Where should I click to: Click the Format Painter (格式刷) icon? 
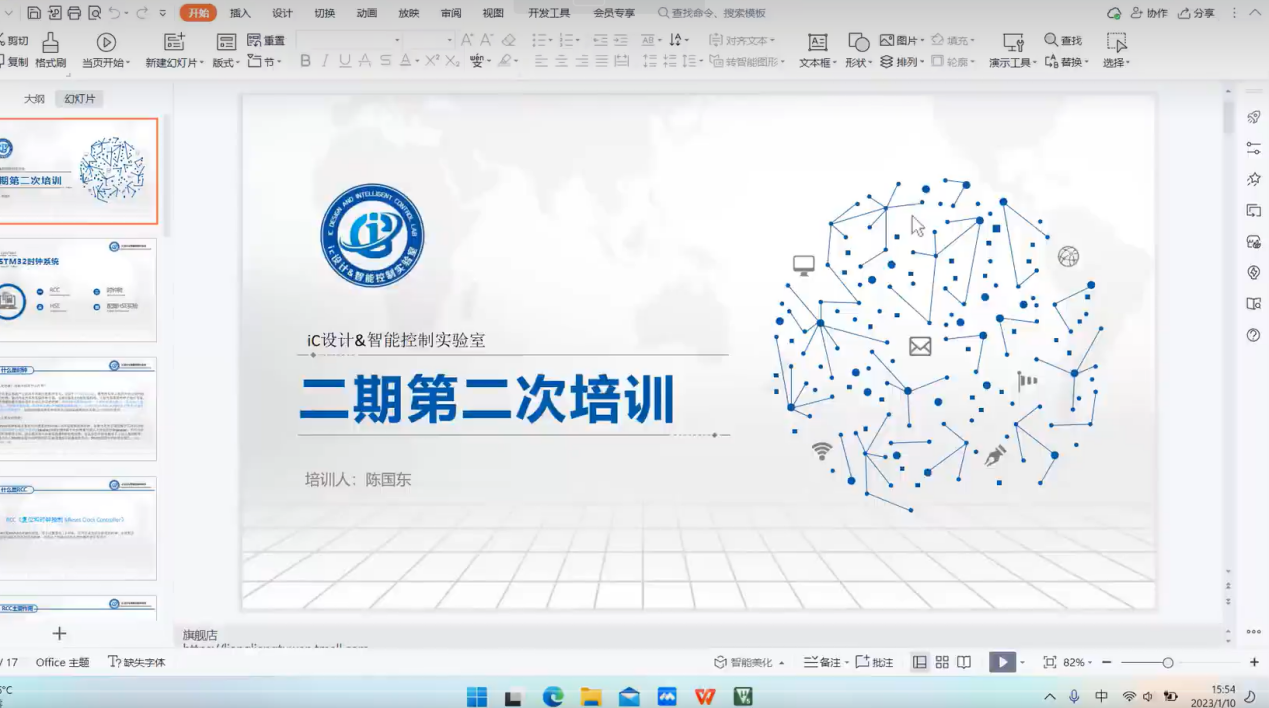pos(50,43)
